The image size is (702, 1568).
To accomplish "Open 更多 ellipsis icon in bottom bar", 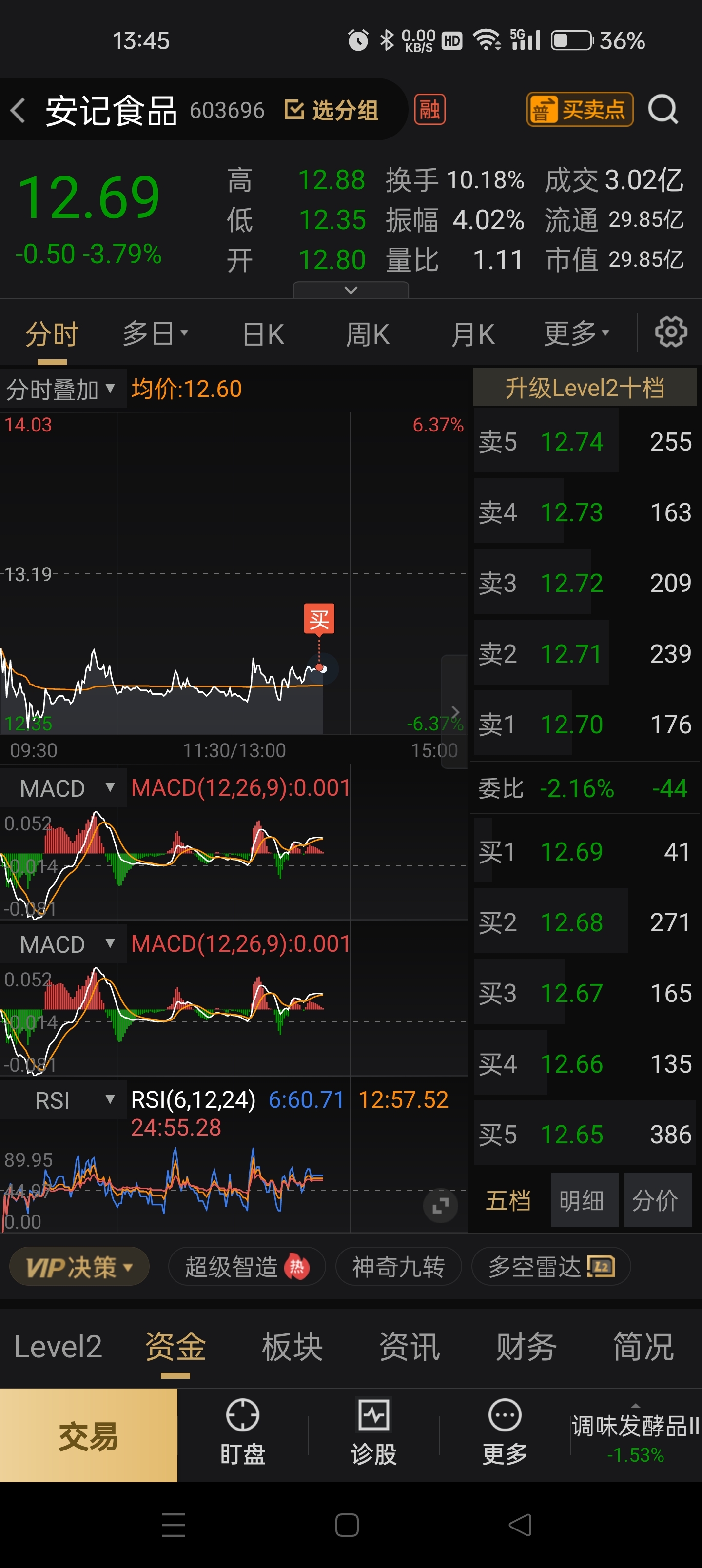I will [x=505, y=1414].
